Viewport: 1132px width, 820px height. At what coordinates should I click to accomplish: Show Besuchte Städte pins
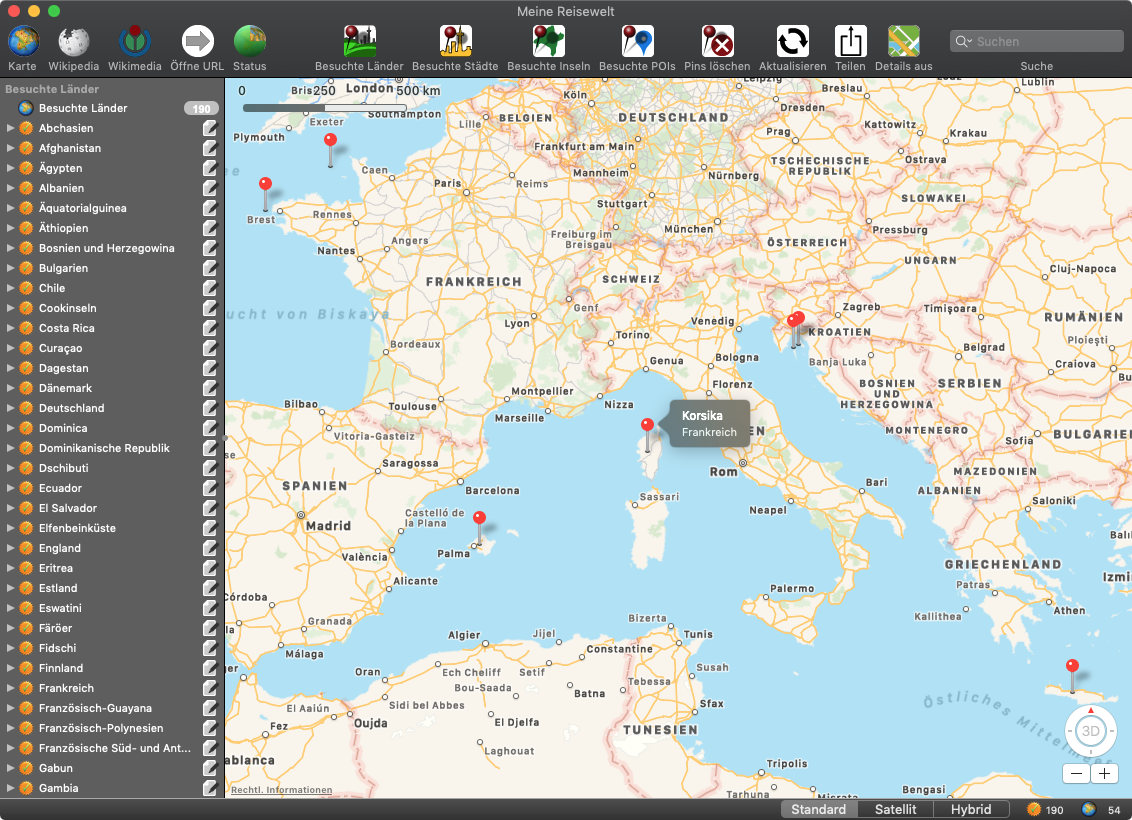[x=456, y=42]
